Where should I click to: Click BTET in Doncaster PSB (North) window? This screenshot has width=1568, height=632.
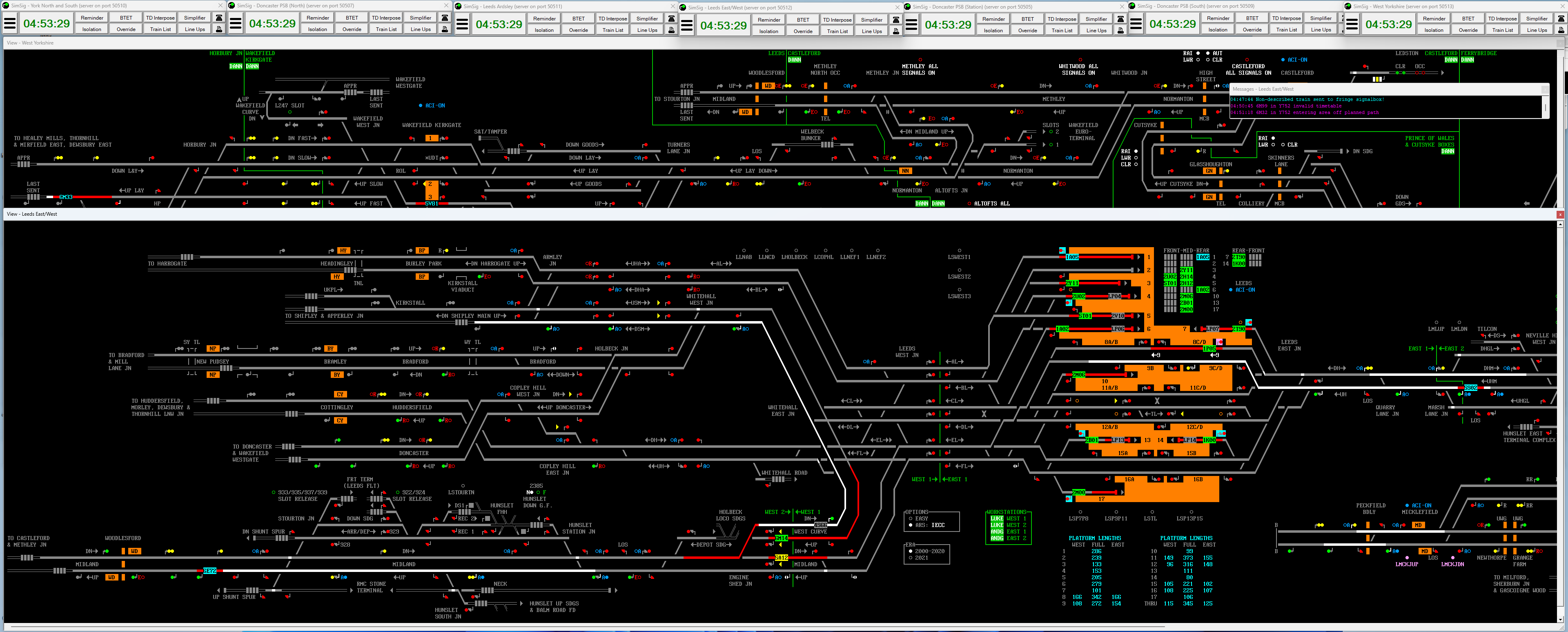point(352,18)
